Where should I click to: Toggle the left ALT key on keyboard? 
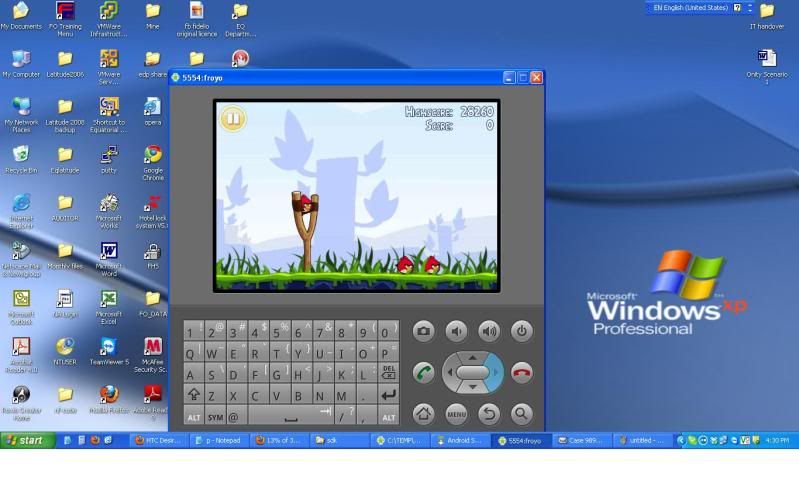click(194, 417)
